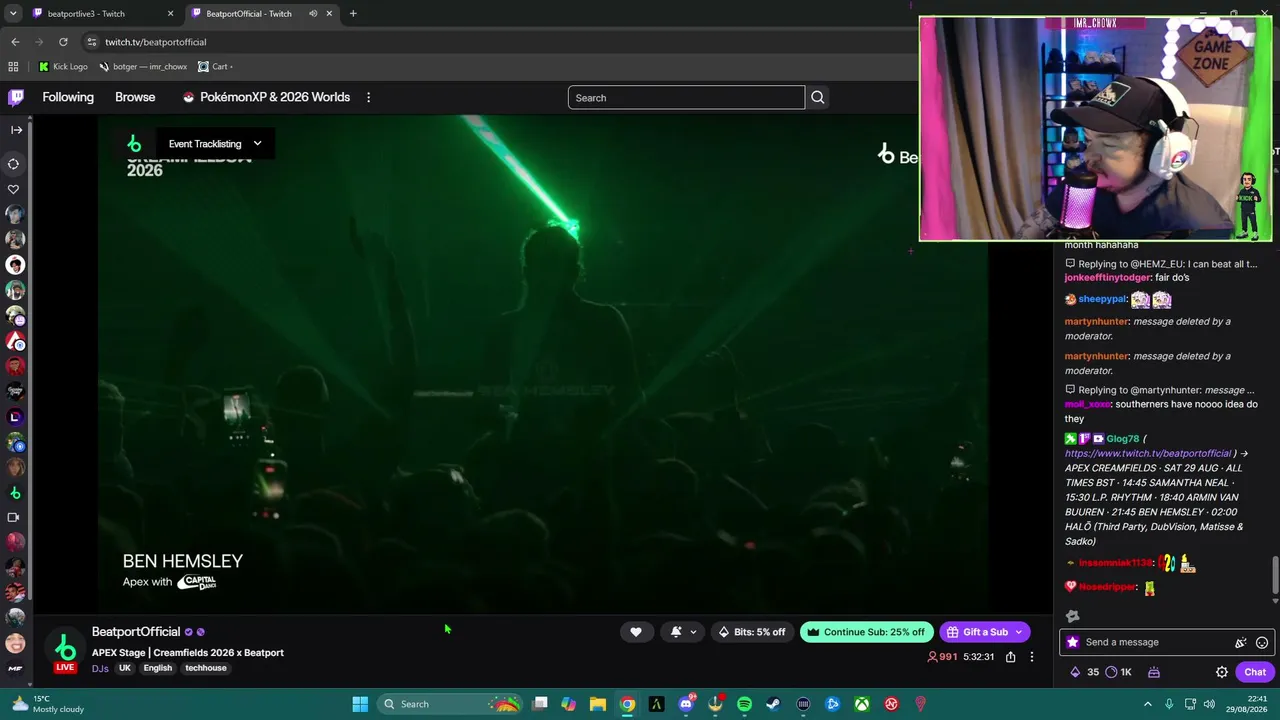Click the chat celebration icon

coord(1241,643)
